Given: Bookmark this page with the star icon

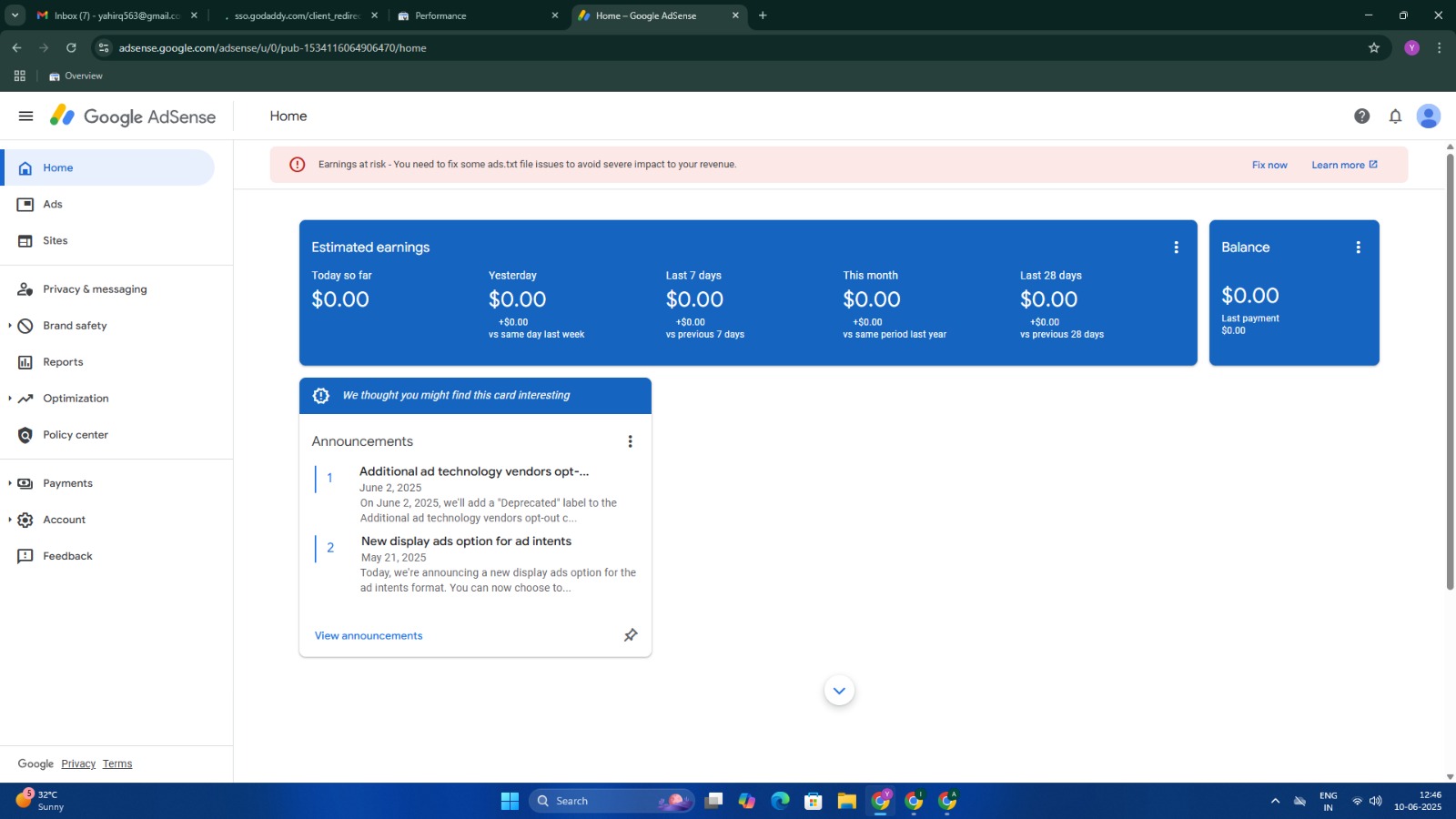Looking at the screenshot, I should click(1374, 47).
